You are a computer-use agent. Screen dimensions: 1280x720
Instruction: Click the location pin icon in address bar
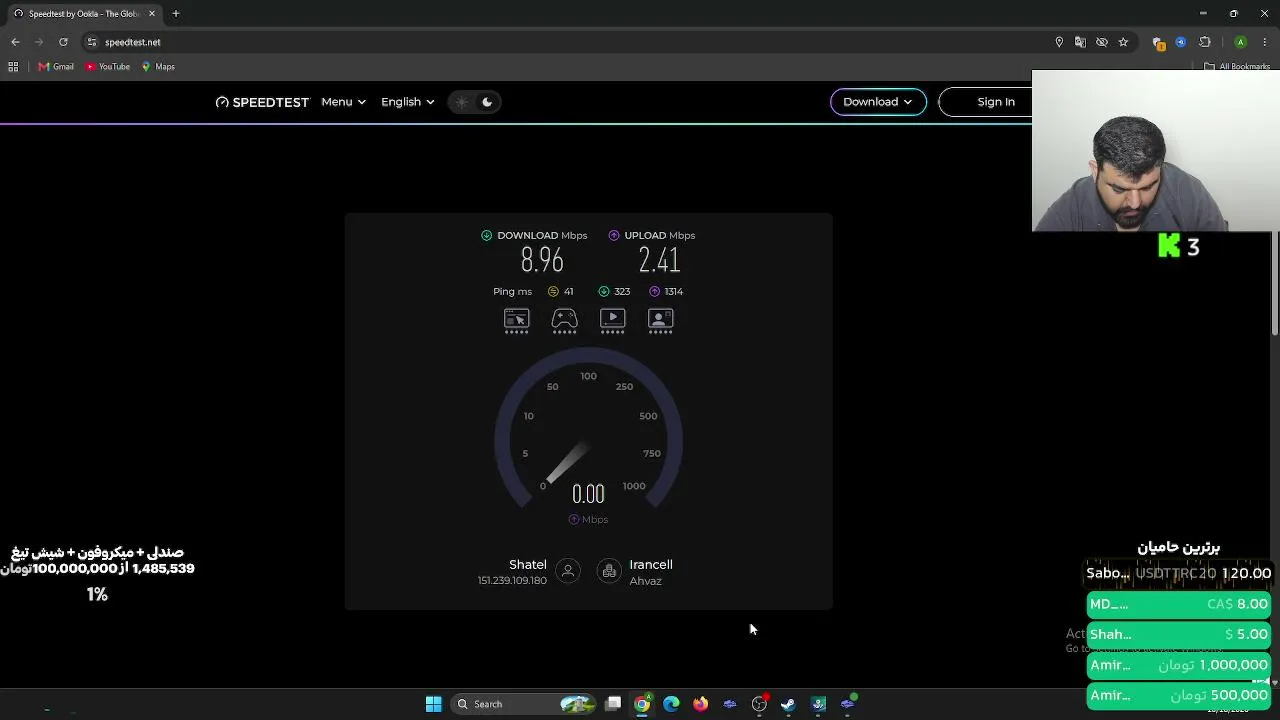[1059, 42]
